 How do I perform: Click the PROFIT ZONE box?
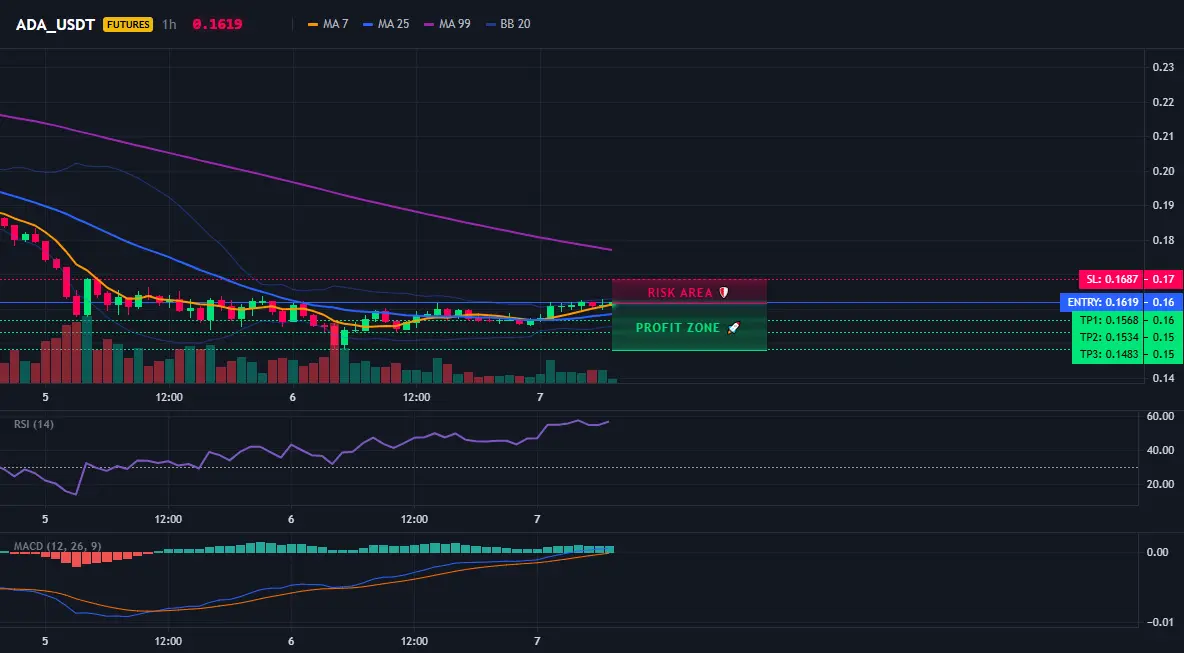point(689,328)
